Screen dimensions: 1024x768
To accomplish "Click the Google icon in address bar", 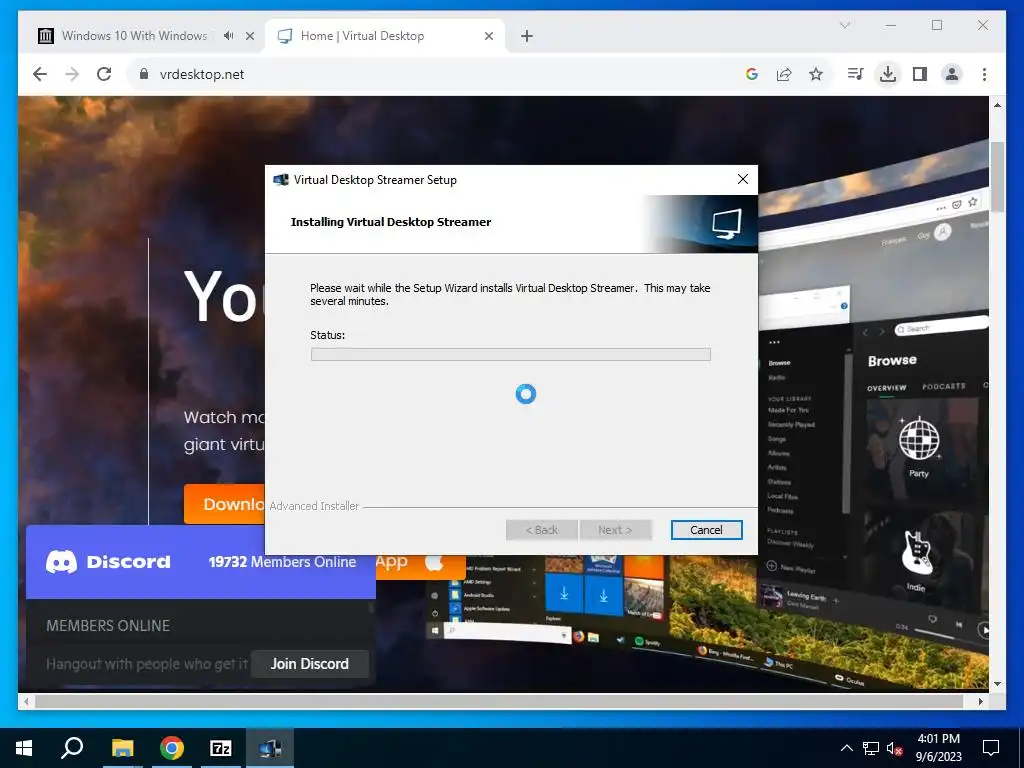I will (x=752, y=74).
